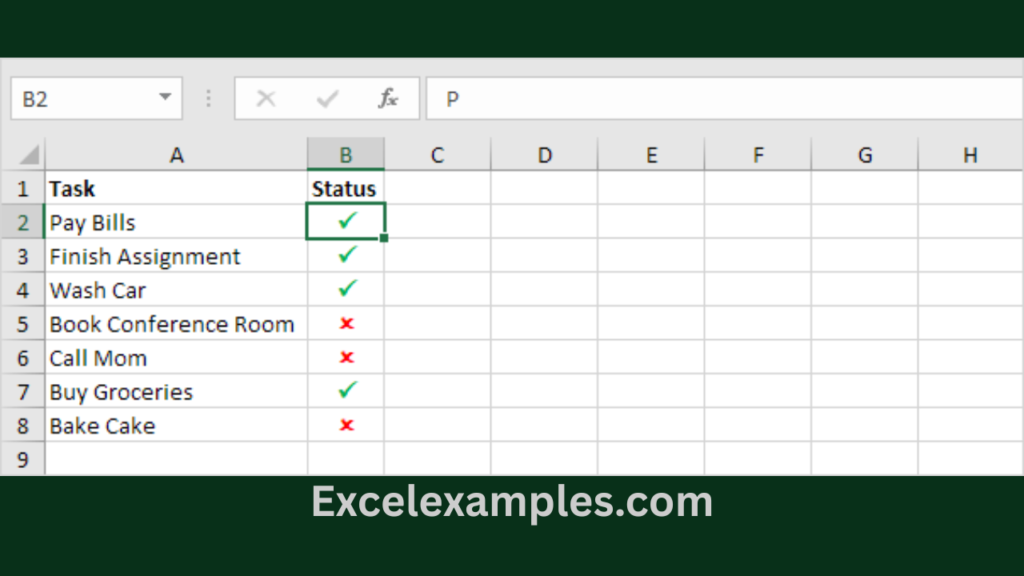The image size is (1024, 576).
Task: Click the red cross for Book Conference Room
Action: coord(347,324)
